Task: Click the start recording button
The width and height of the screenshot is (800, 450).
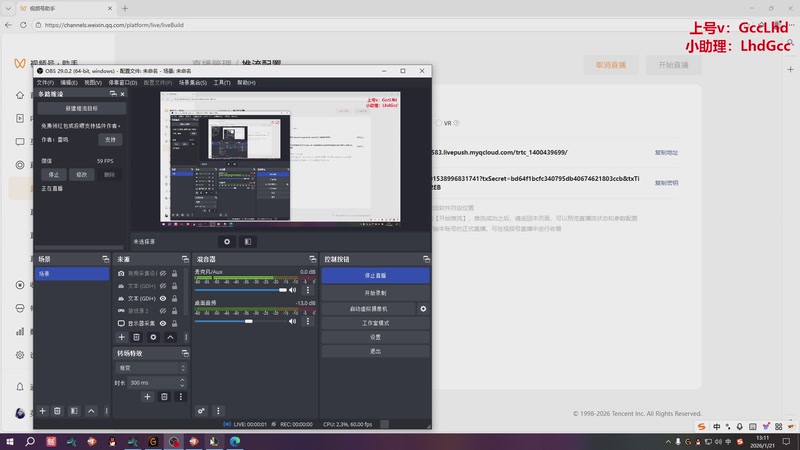Action: tap(376, 293)
